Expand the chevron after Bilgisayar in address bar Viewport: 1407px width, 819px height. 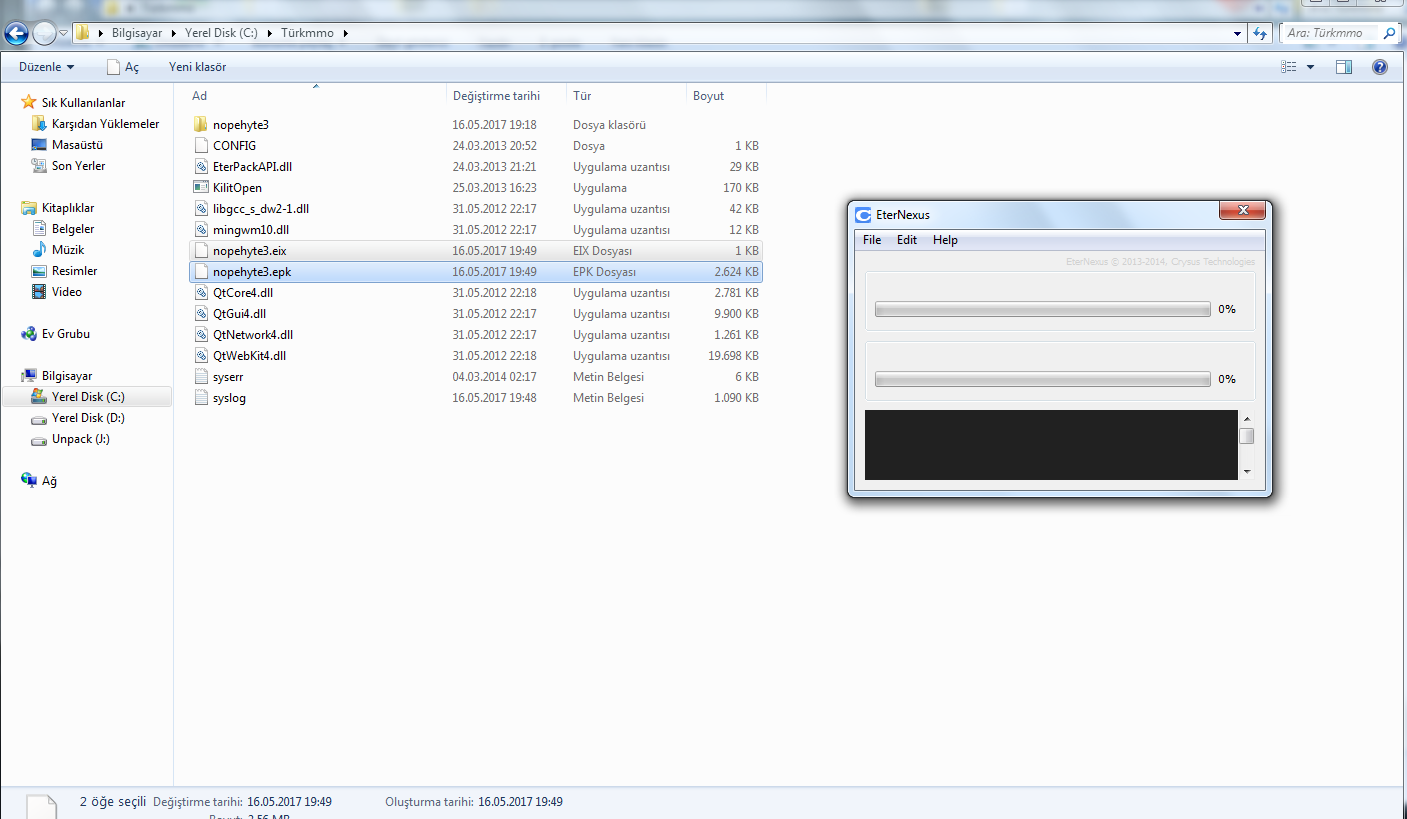tap(174, 33)
